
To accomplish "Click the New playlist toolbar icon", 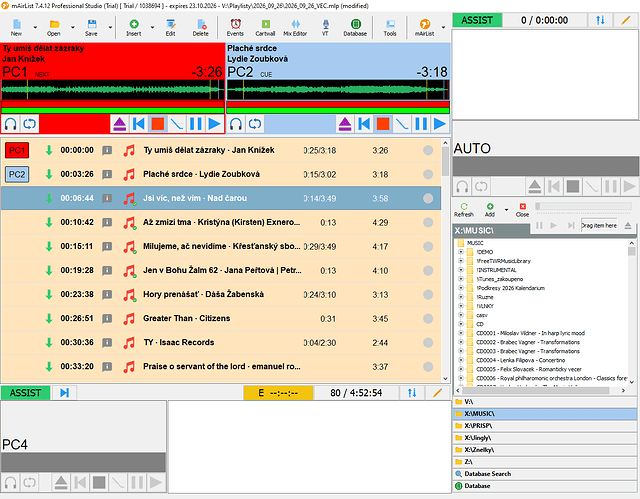I will tap(16, 27).
